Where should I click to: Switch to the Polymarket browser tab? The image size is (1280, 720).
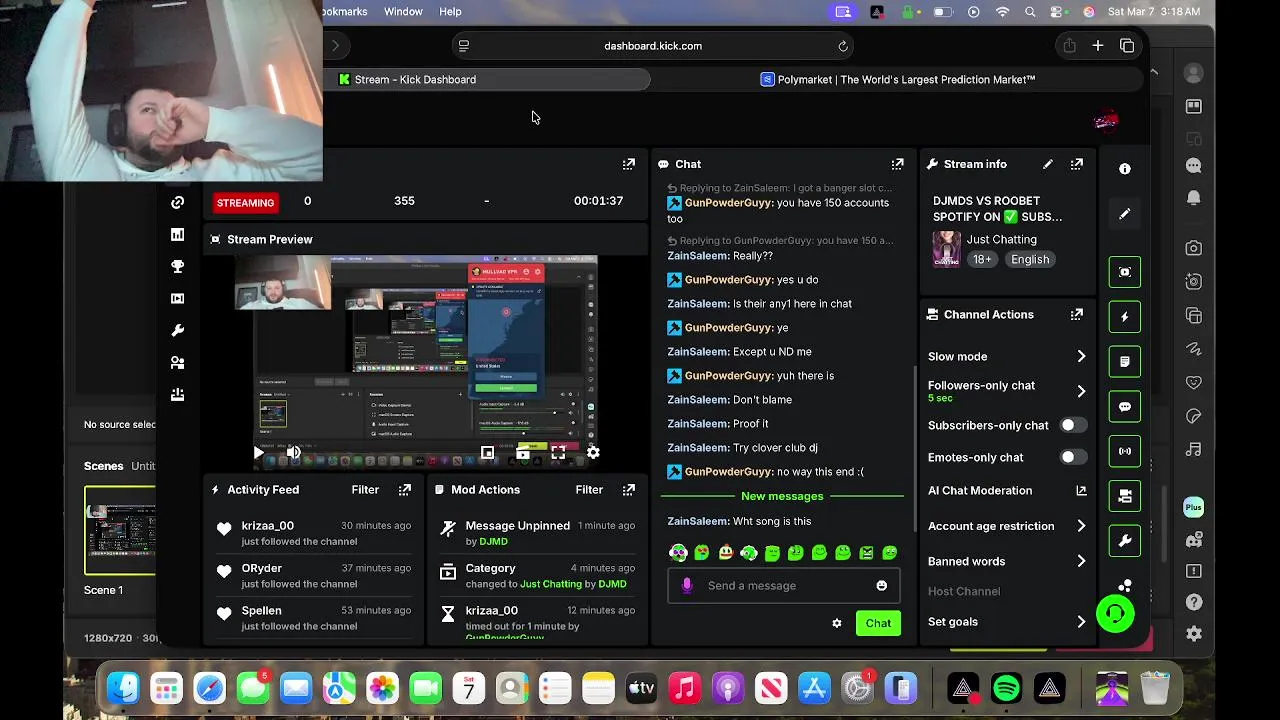pos(897,79)
